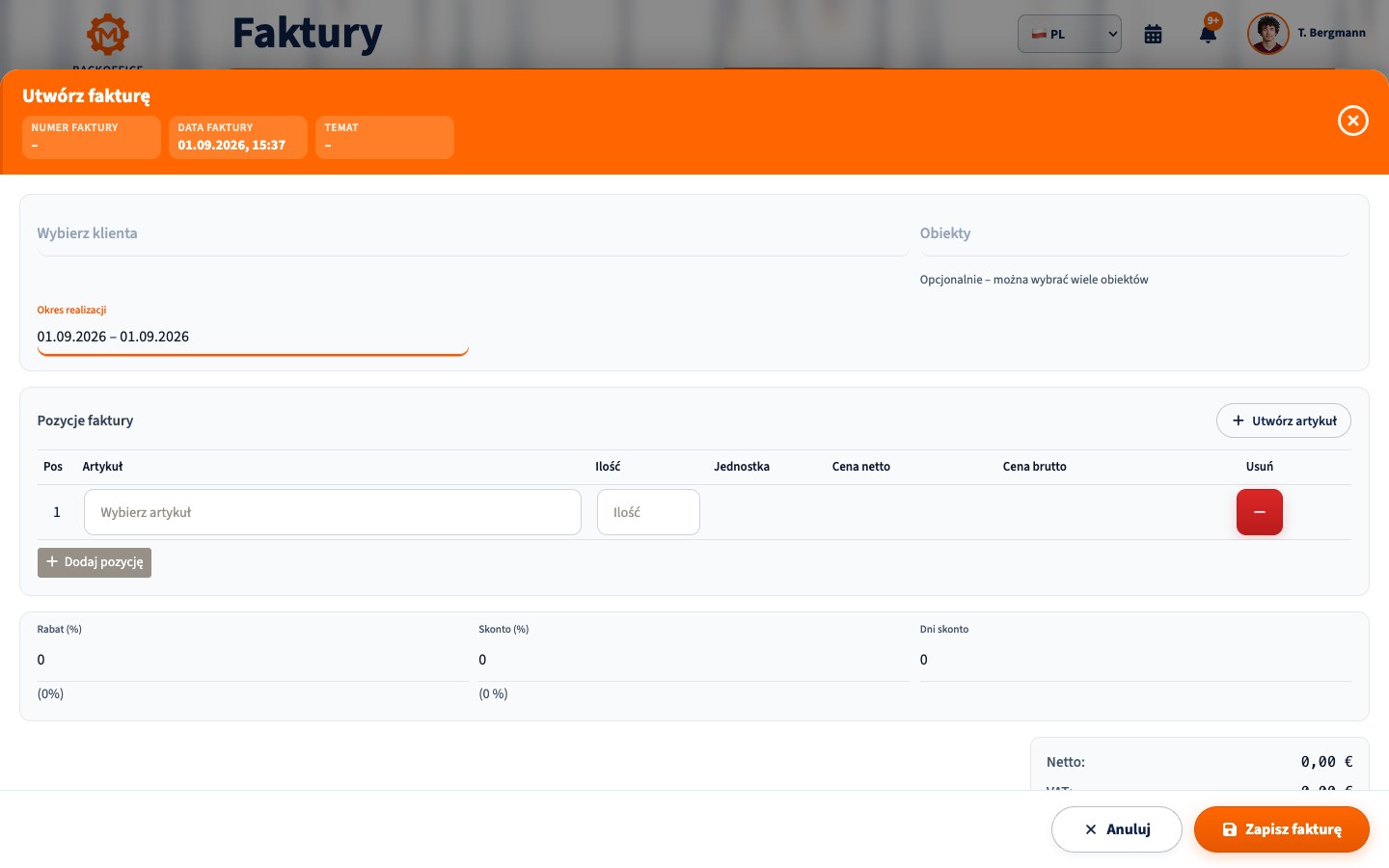Open the PL language dropdown
This screenshot has height=868, width=1389.
click(1070, 34)
